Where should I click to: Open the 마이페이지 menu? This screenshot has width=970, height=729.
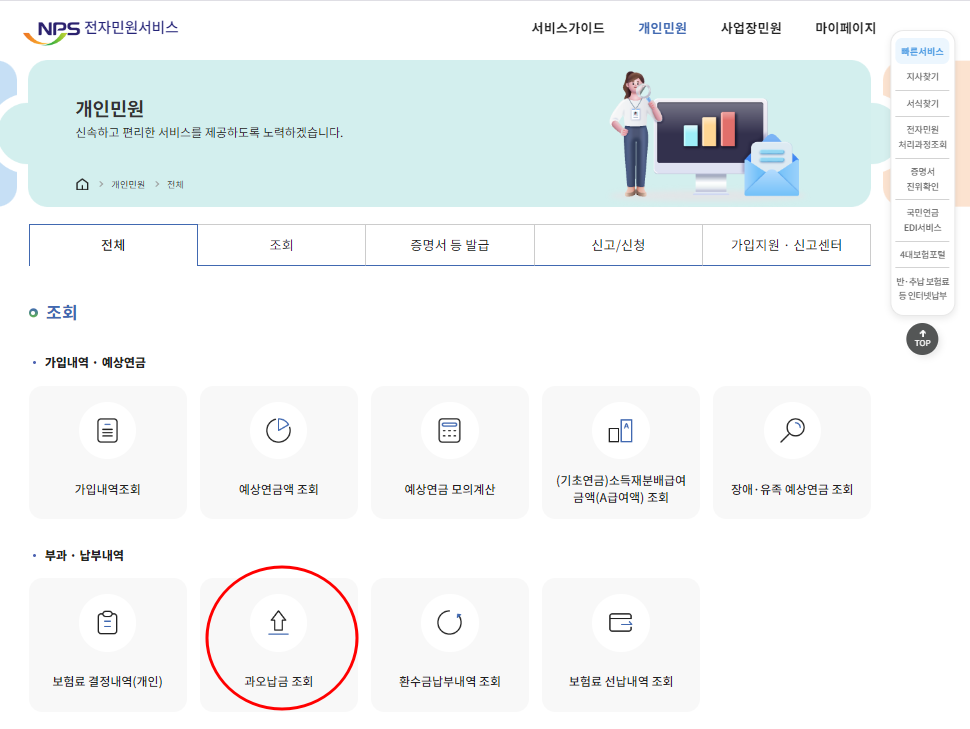[846, 28]
